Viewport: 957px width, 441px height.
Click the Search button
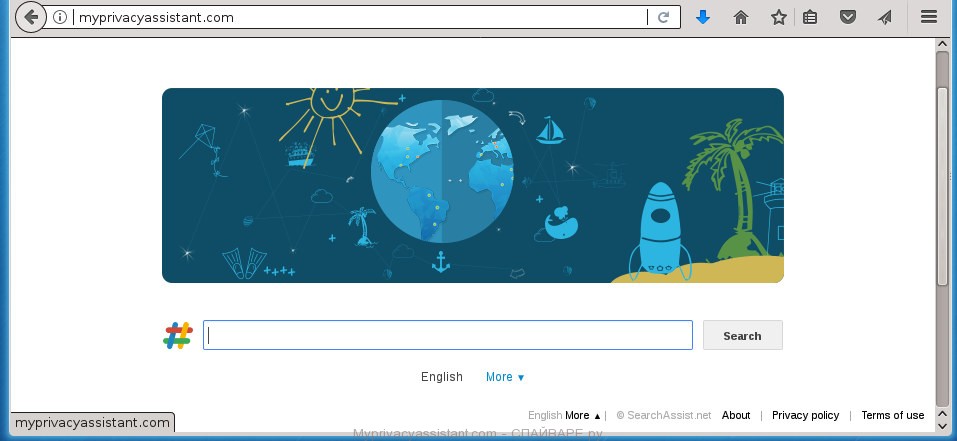742,335
